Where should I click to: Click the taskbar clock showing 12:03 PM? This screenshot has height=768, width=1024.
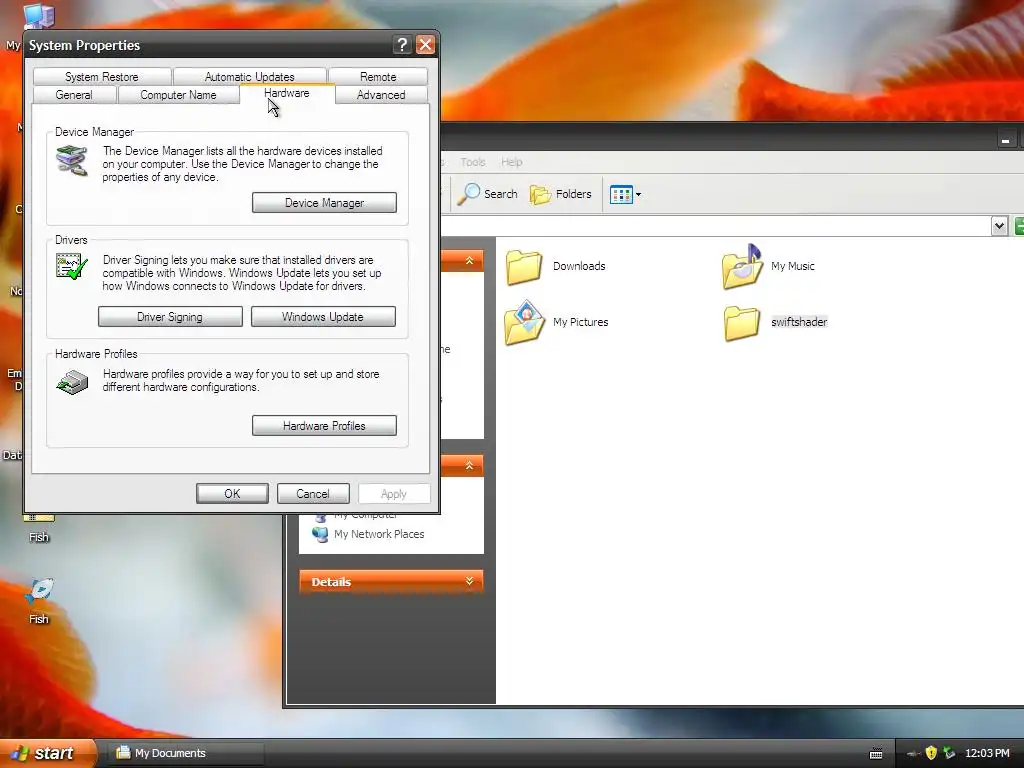tap(987, 753)
